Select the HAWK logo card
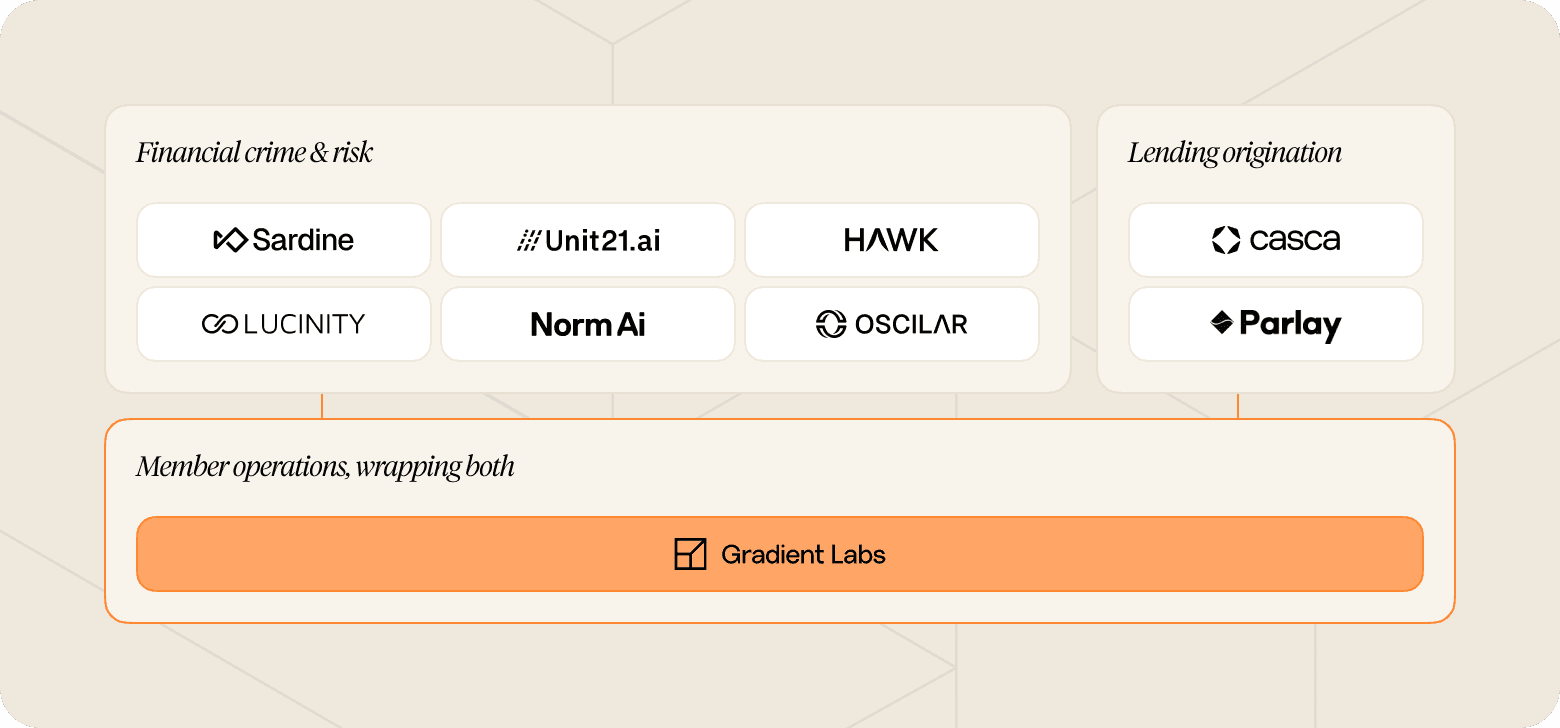 tap(892, 240)
